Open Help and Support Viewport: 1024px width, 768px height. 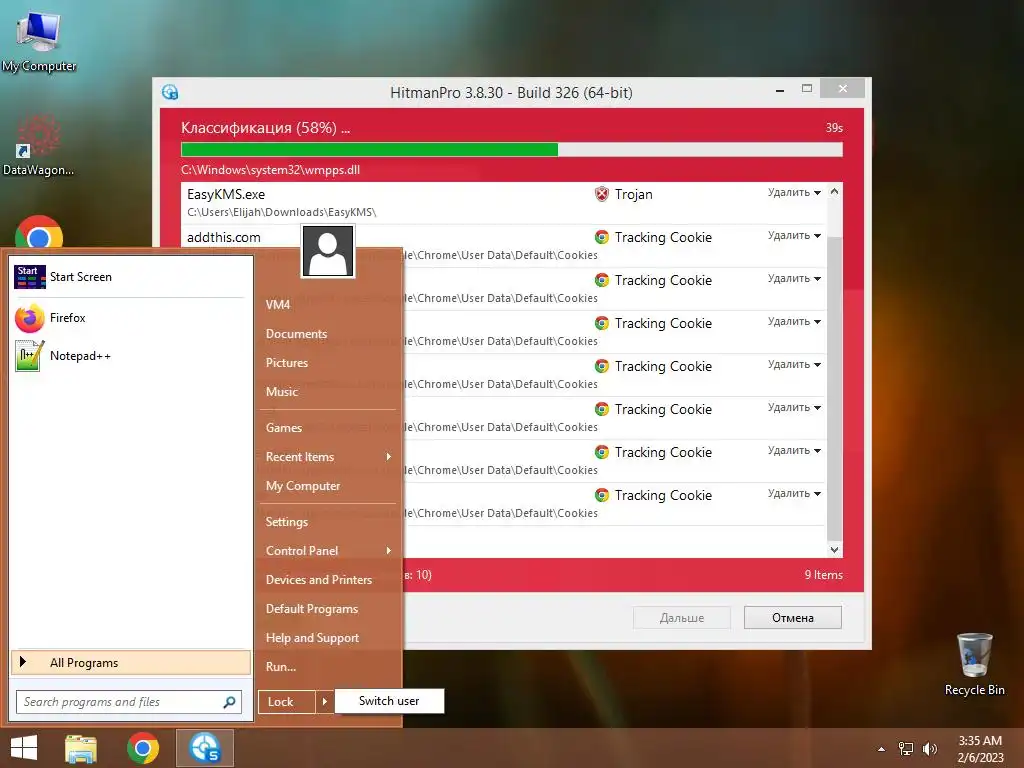click(312, 638)
